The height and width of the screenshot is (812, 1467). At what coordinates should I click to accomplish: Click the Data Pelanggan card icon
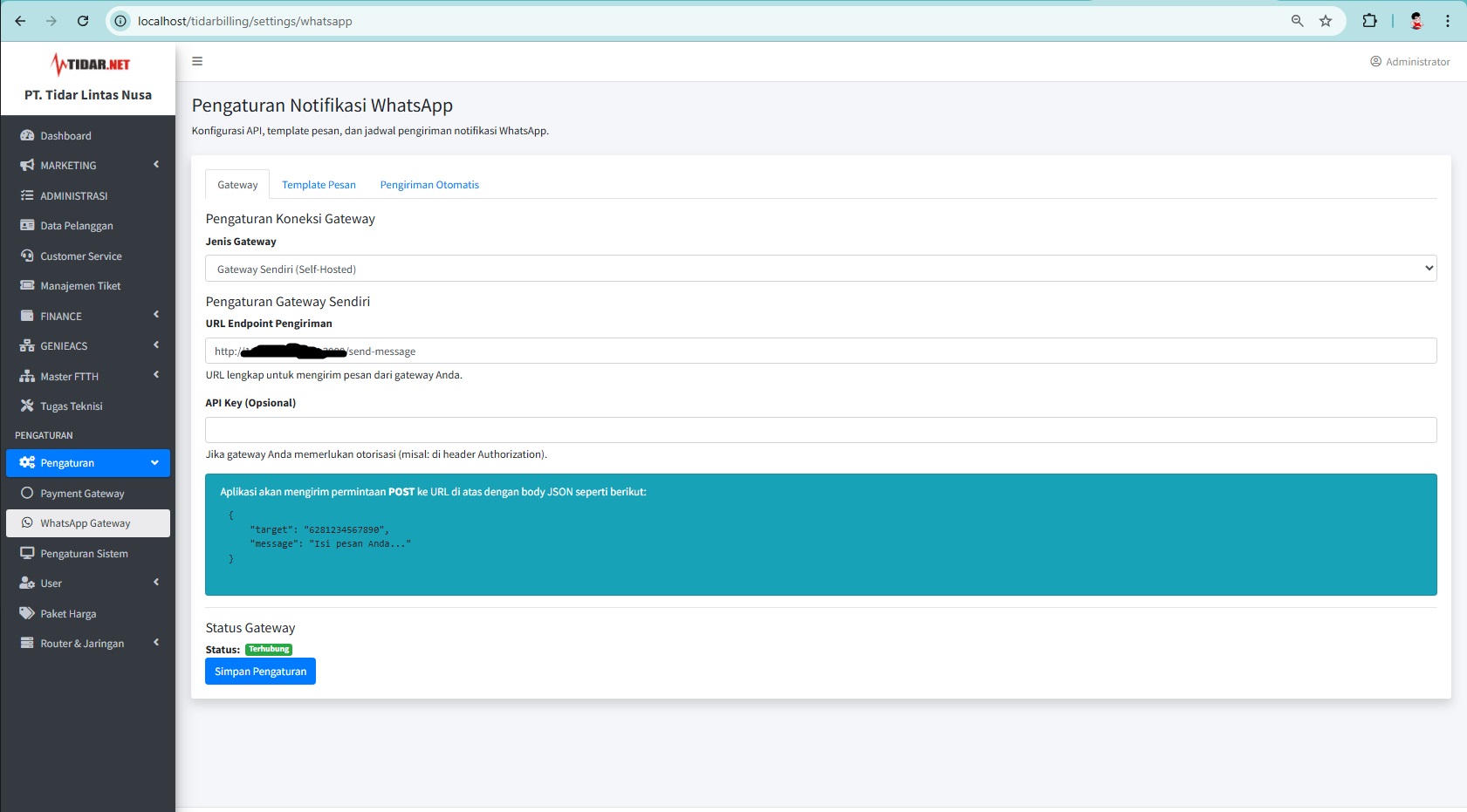[x=27, y=225]
